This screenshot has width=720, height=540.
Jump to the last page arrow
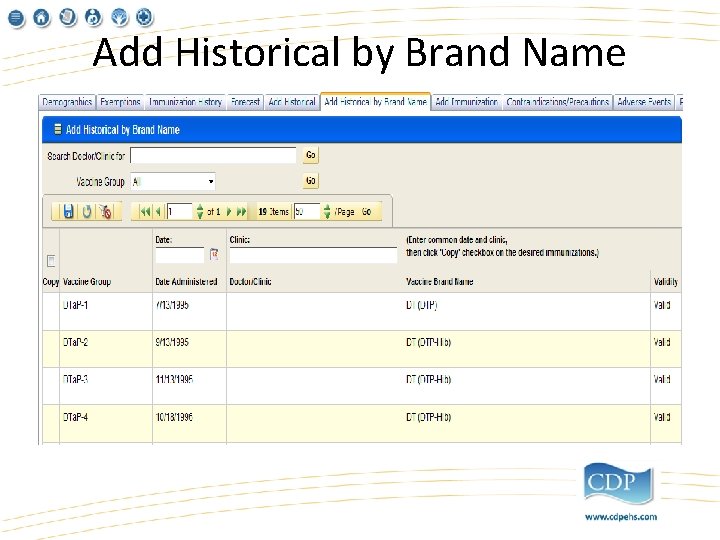(242, 212)
